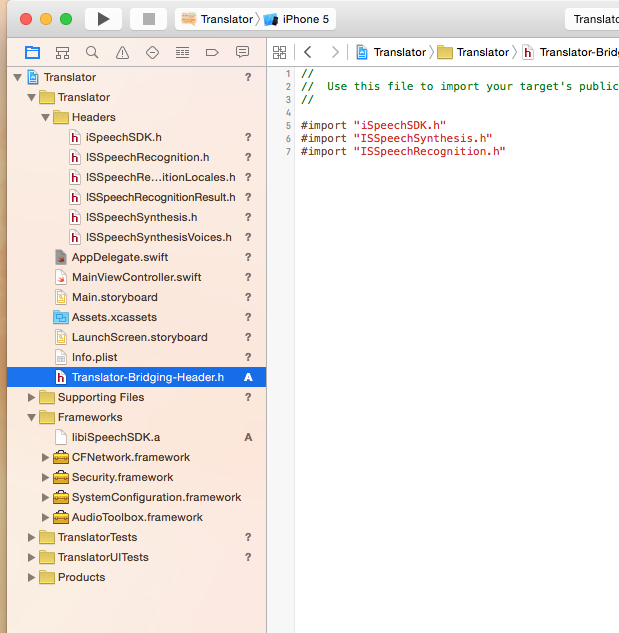Click import "iSpeechSDK.h" code line

pyautogui.click(x=373, y=125)
